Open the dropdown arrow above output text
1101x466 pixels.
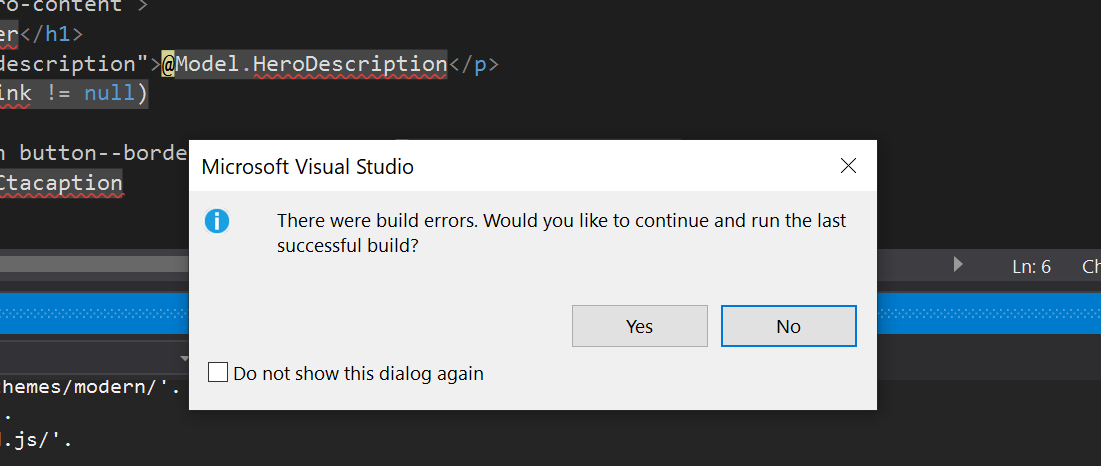click(x=185, y=358)
